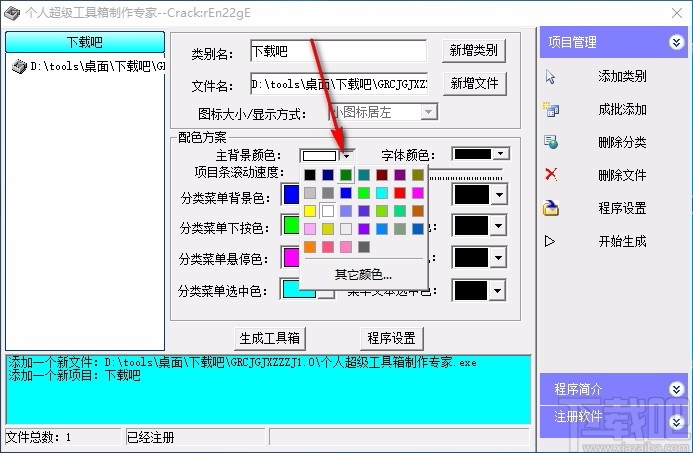Pick the yellow-green swatch in the palette
This screenshot has width=693, height=453.
(382, 211)
